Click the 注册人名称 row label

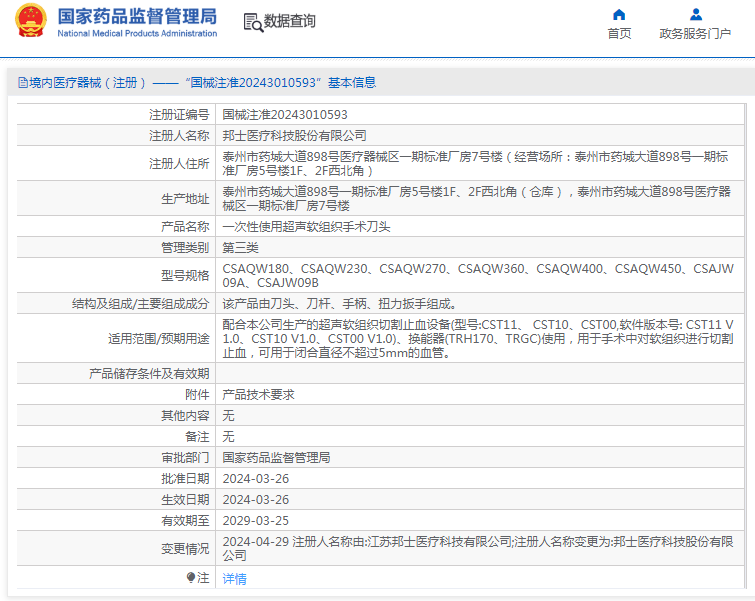179,136
